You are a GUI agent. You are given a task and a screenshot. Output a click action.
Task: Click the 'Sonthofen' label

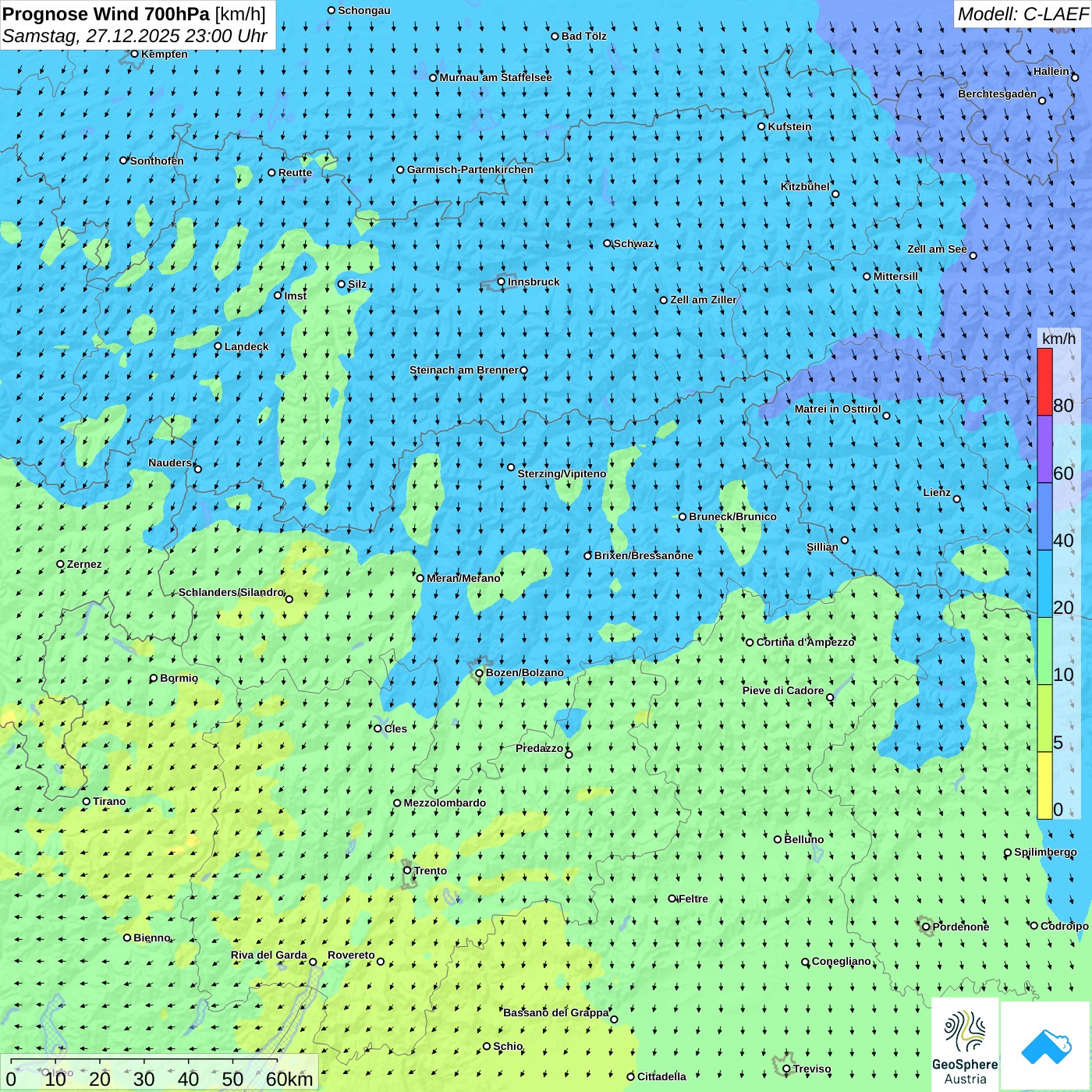click(157, 161)
